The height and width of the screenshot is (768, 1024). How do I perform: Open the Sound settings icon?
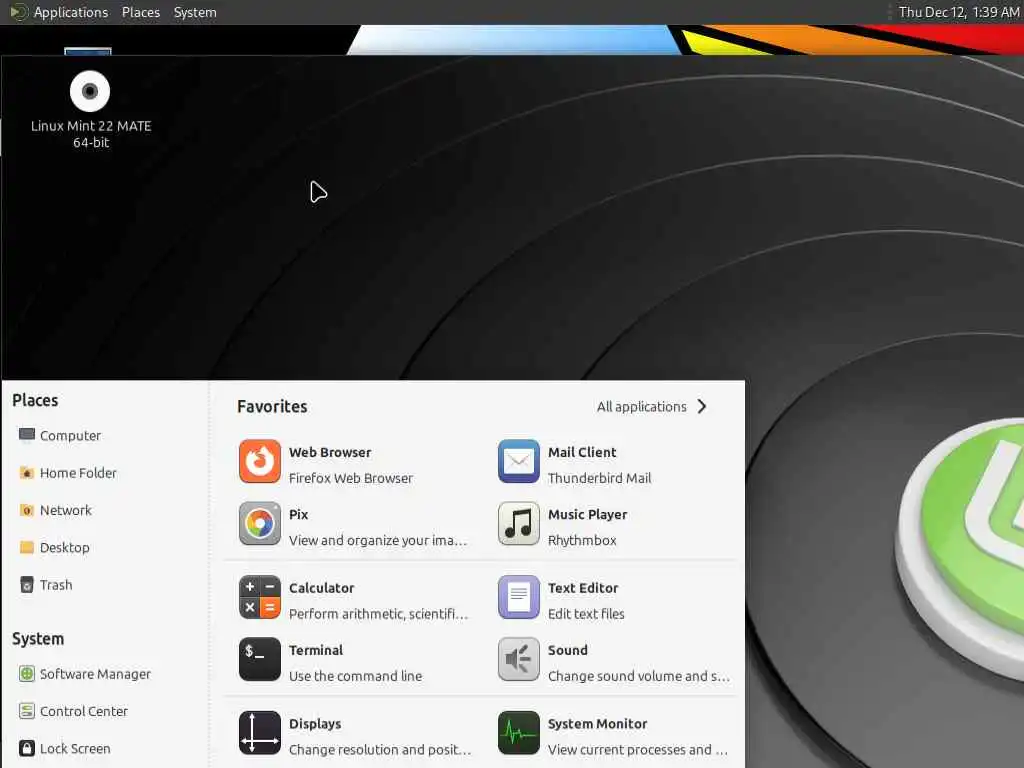[x=519, y=659]
